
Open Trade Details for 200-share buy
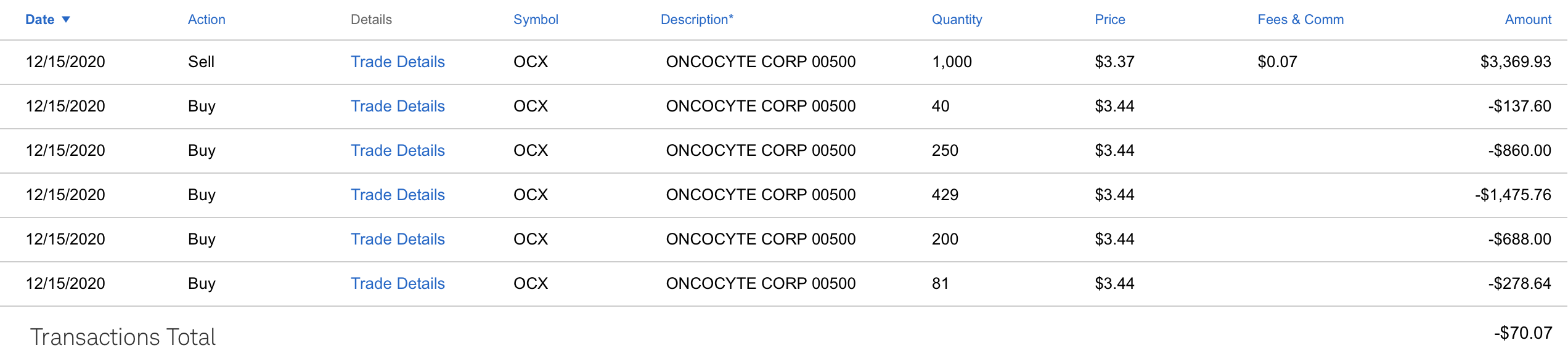pos(398,239)
